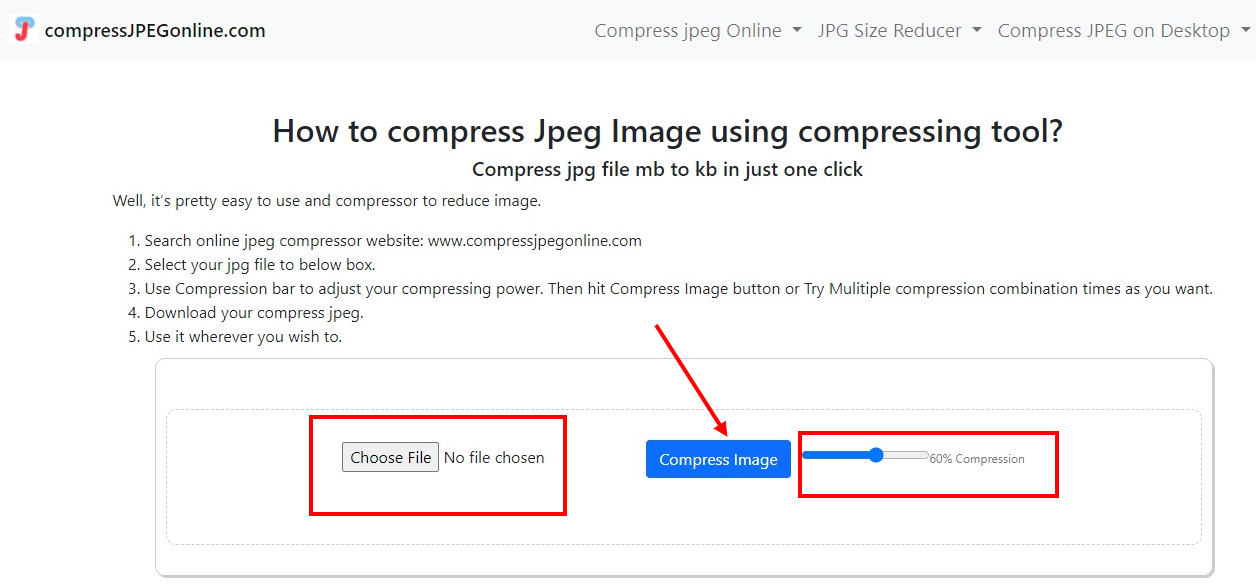Hit the blue Compress Image button

point(718,459)
